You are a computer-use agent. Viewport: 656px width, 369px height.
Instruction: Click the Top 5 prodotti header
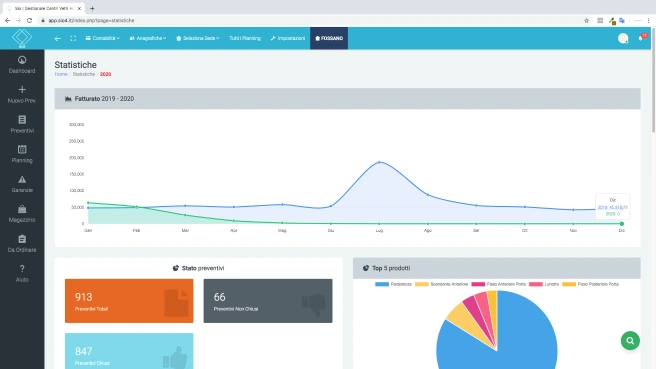[497, 268]
